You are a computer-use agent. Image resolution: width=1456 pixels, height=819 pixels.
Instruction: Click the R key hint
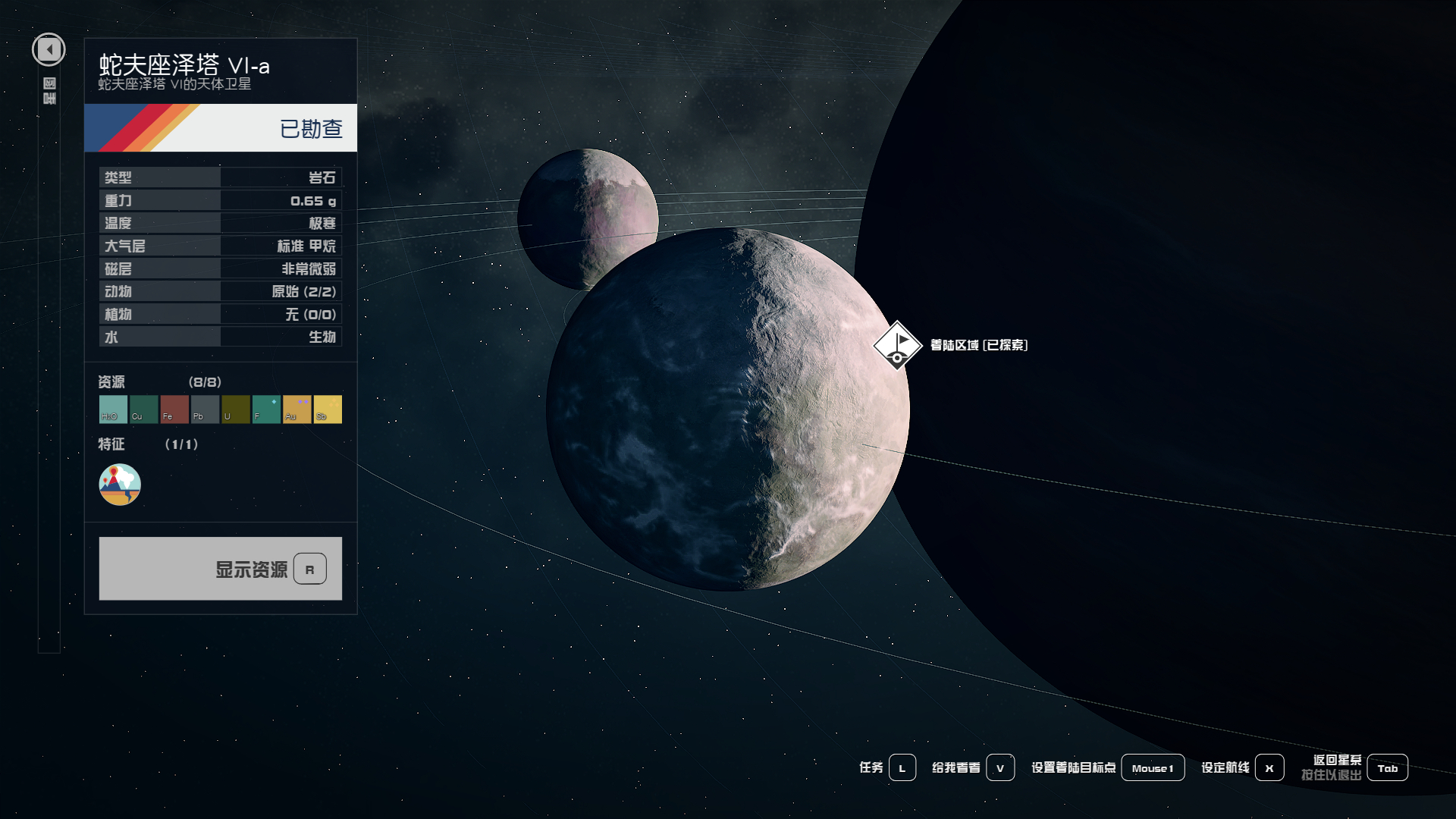tap(309, 570)
